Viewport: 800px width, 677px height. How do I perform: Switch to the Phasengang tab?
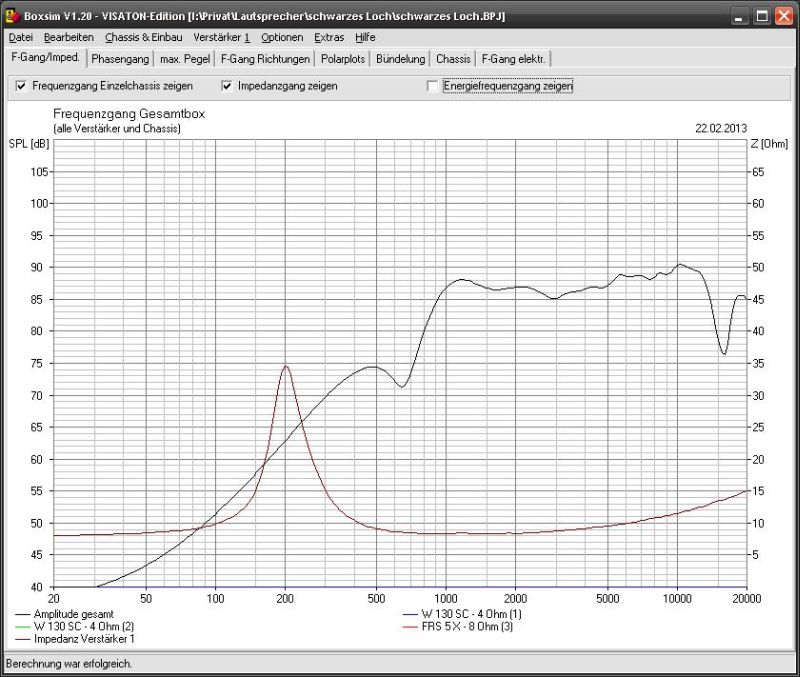click(x=120, y=59)
